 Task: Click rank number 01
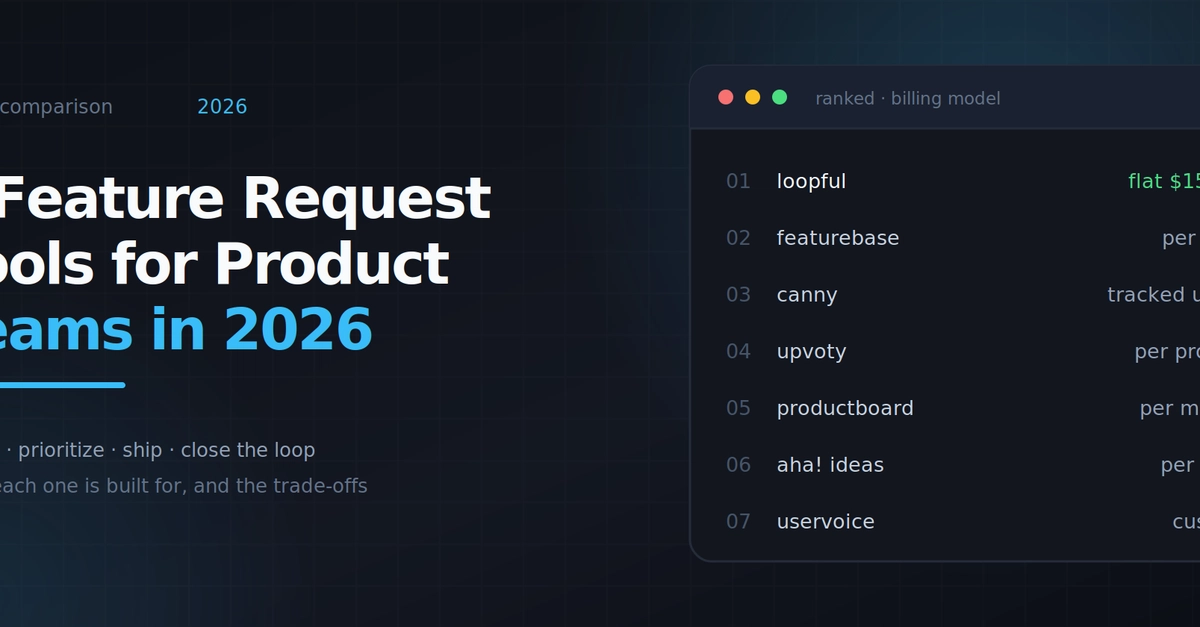tap(738, 181)
